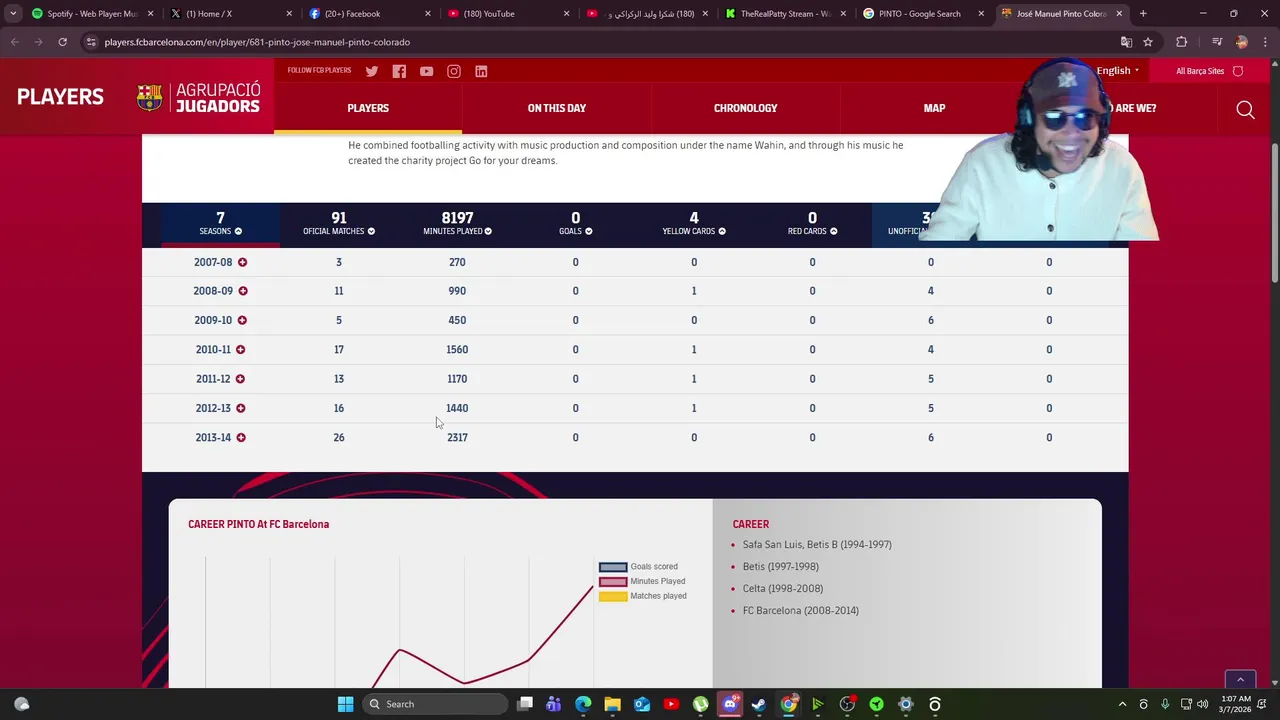This screenshot has height=720, width=1280.
Task: Open the FCB Players Twitter icon
Action: pyautogui.click(x=372, y=71)
